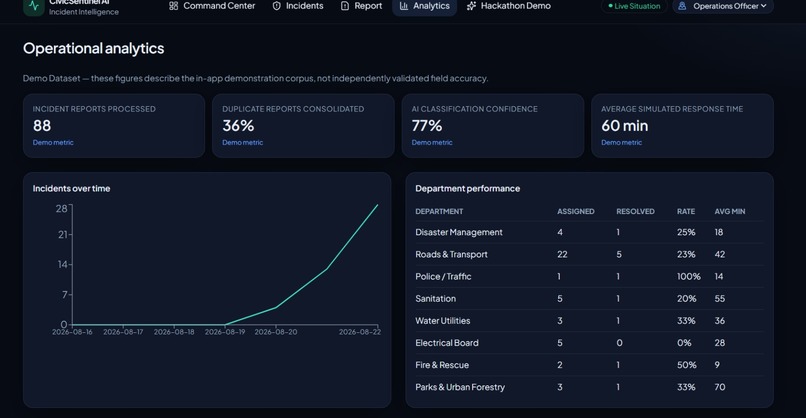Click the Report document icon
Screen dimensions: 806x418
[345, 6]
